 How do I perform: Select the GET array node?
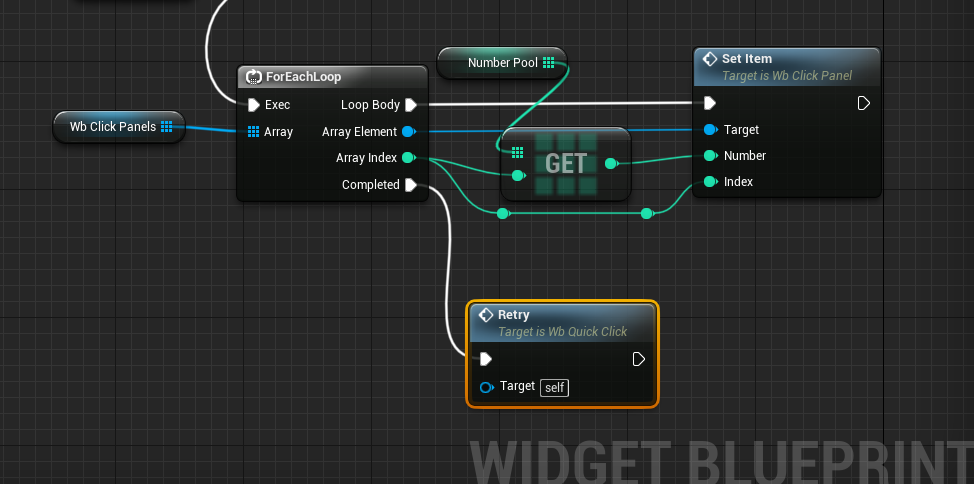565,164
